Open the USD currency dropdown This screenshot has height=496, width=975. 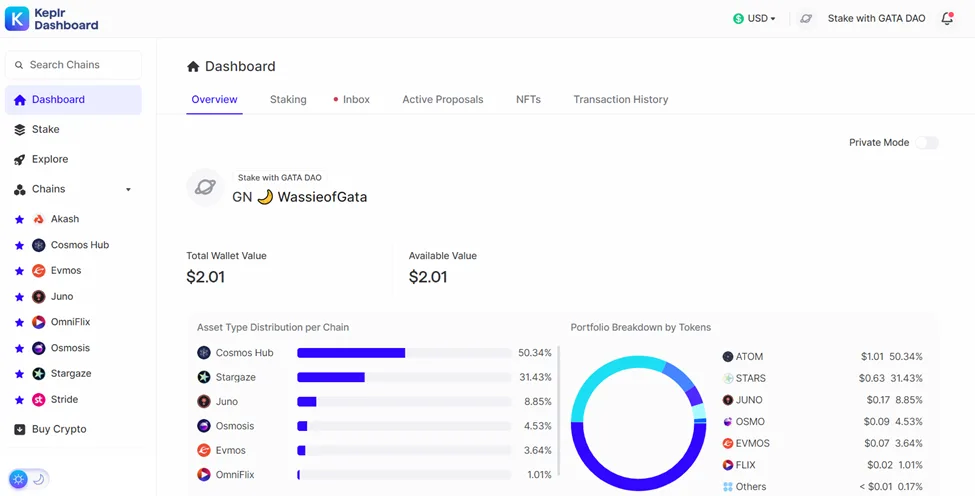click(754, 19)
